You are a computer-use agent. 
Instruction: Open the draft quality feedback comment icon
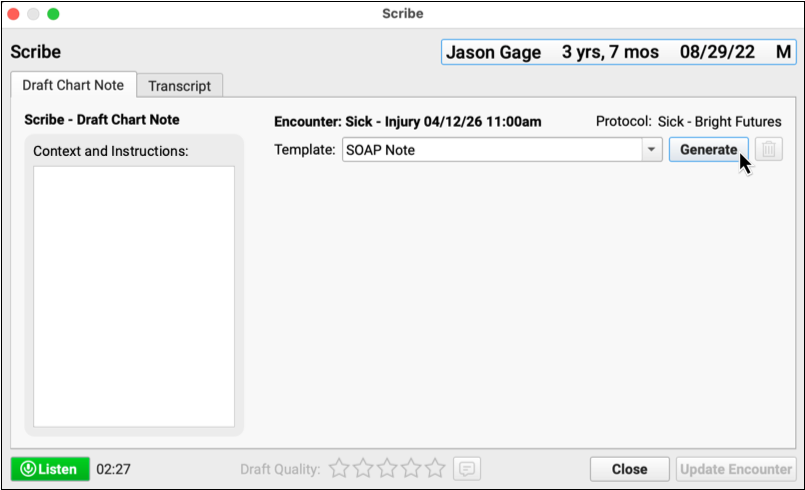[x=465, y=468]
